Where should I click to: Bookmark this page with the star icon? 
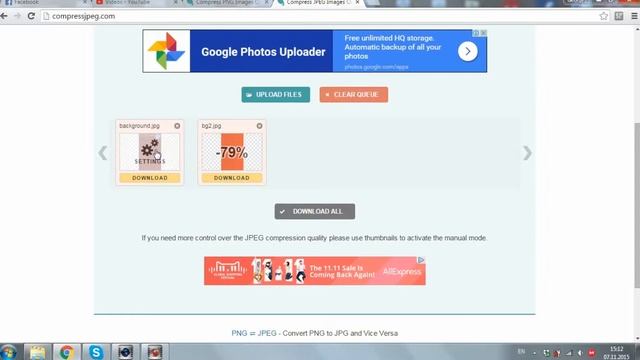604,16
